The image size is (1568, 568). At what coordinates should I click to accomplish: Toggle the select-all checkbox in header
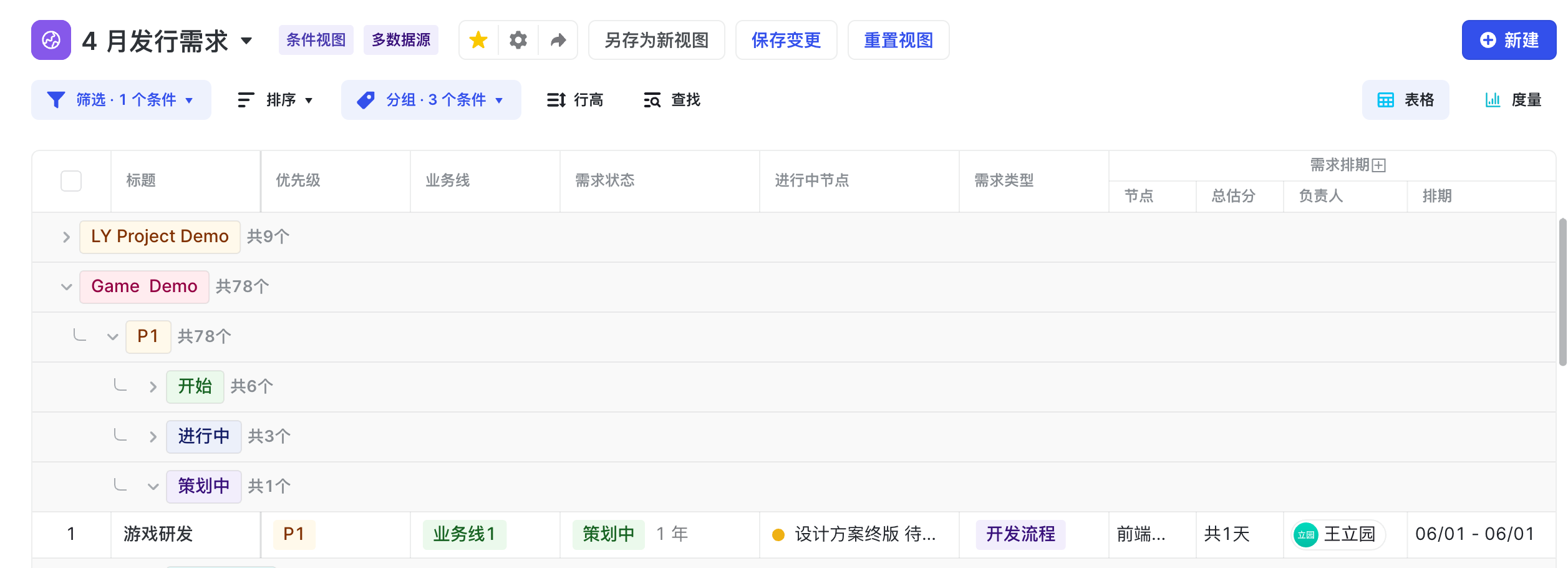click(x=71, y=181)
